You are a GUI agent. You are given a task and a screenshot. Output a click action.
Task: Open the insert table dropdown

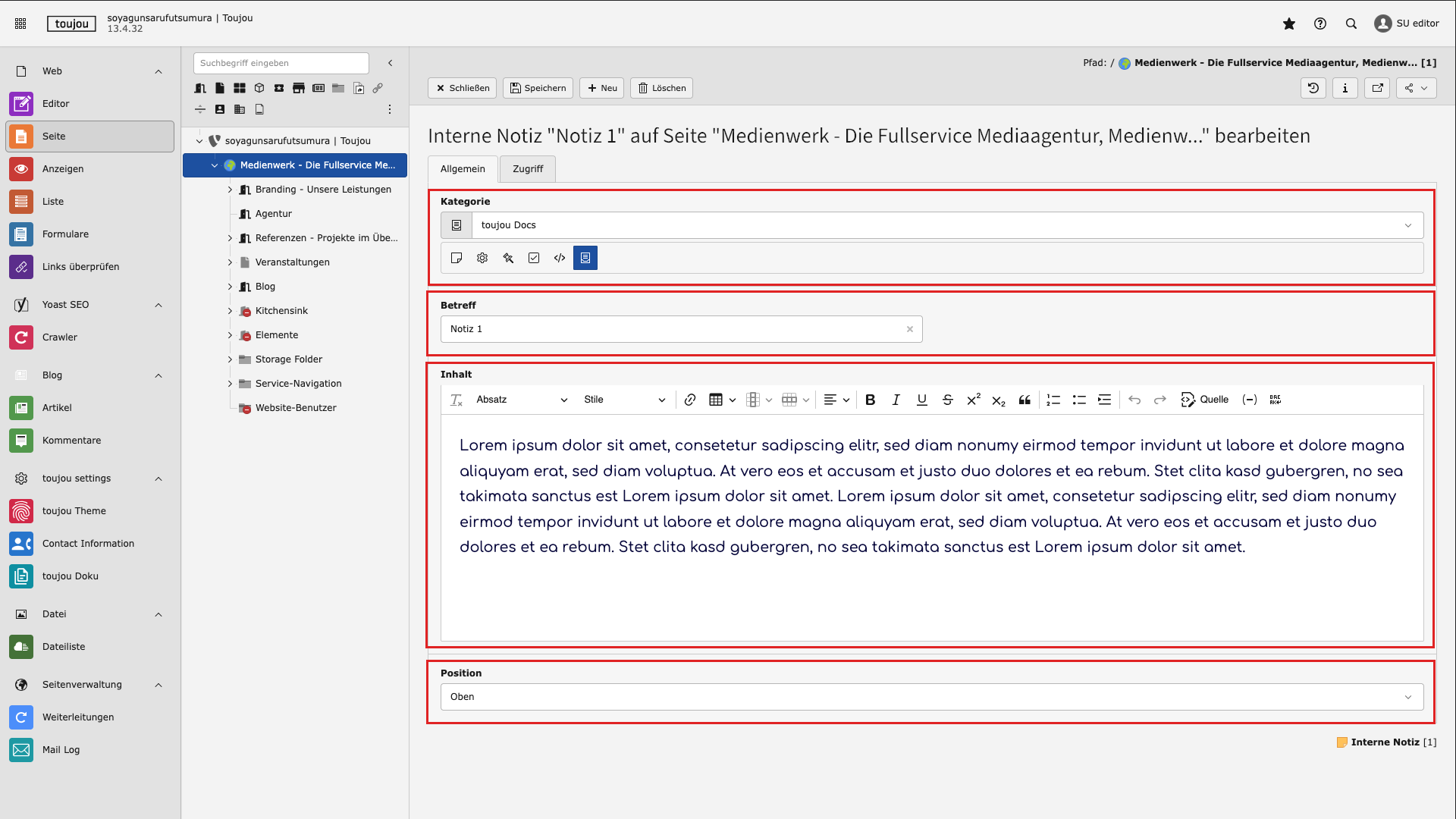[723, 400]
